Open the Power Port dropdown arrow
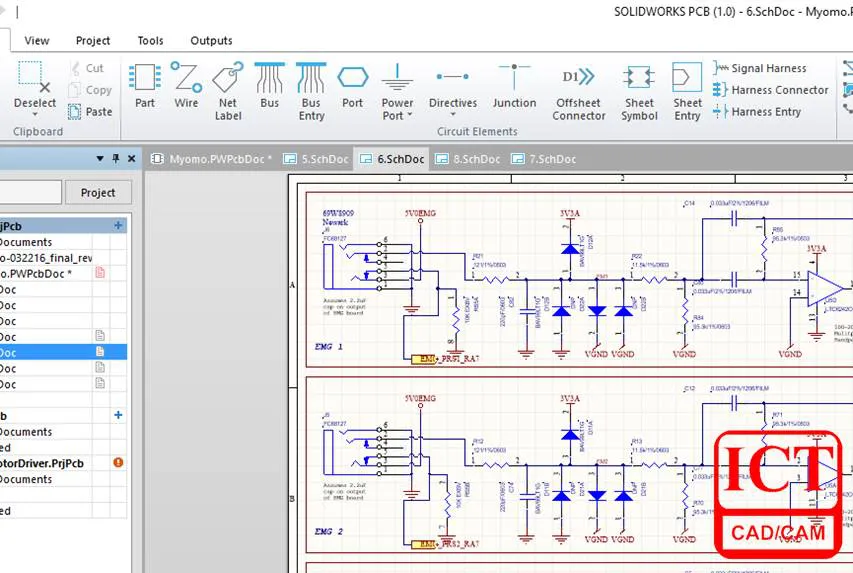The image size is (853, 573). pyautogui.click(x=410, y=115)
